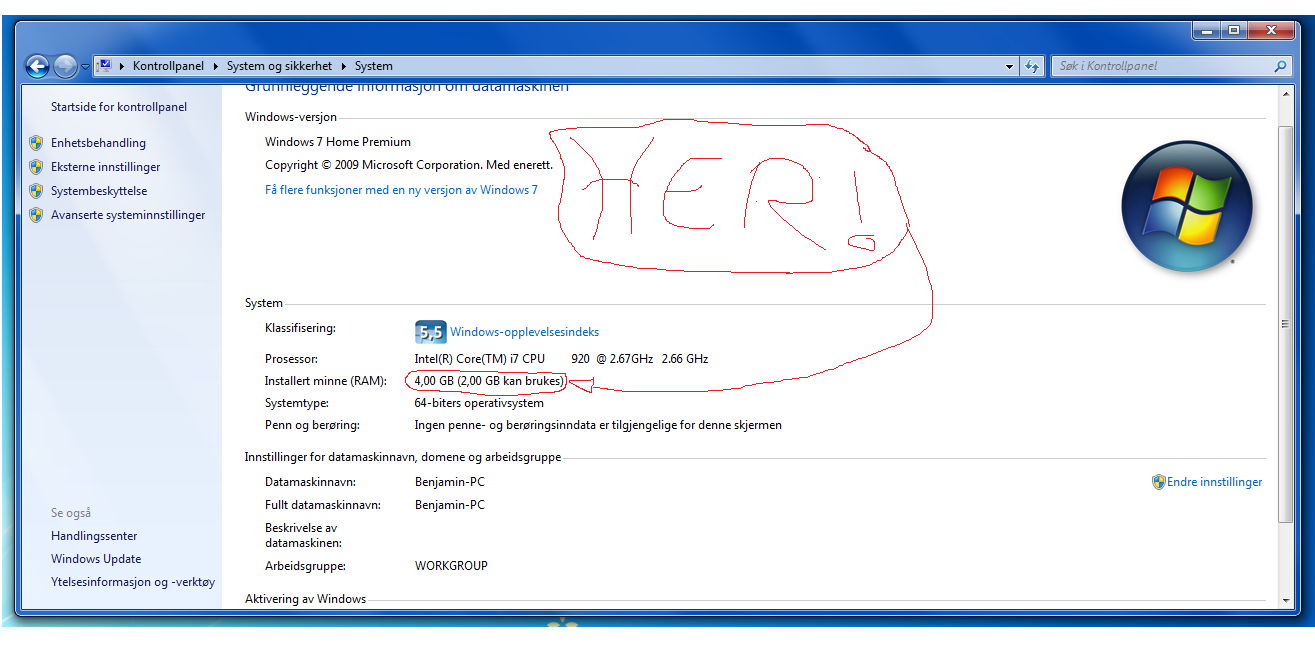1315x648 pixels.
Task: Open Avanserte systeminnstillinger
Action: click(x=128, y=215)
